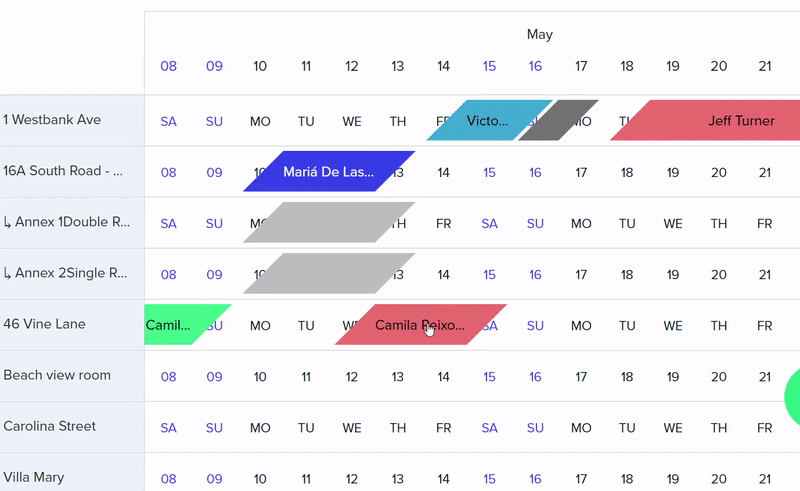Click date 08 in the calendar header
Image resolution: width=800 pixels, height=491 pixels.
168,66
